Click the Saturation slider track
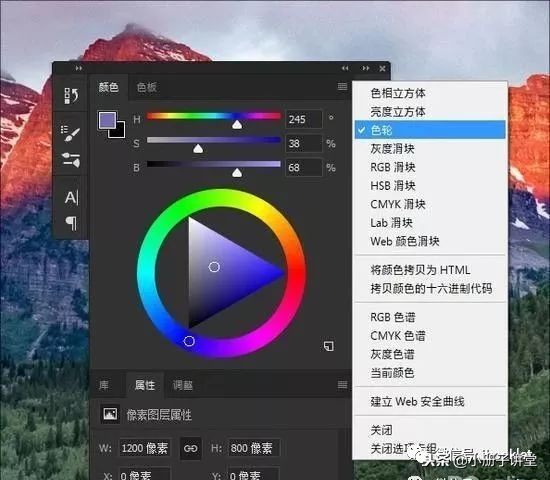Screen dimensions: 550x480 tap(214, 140)
